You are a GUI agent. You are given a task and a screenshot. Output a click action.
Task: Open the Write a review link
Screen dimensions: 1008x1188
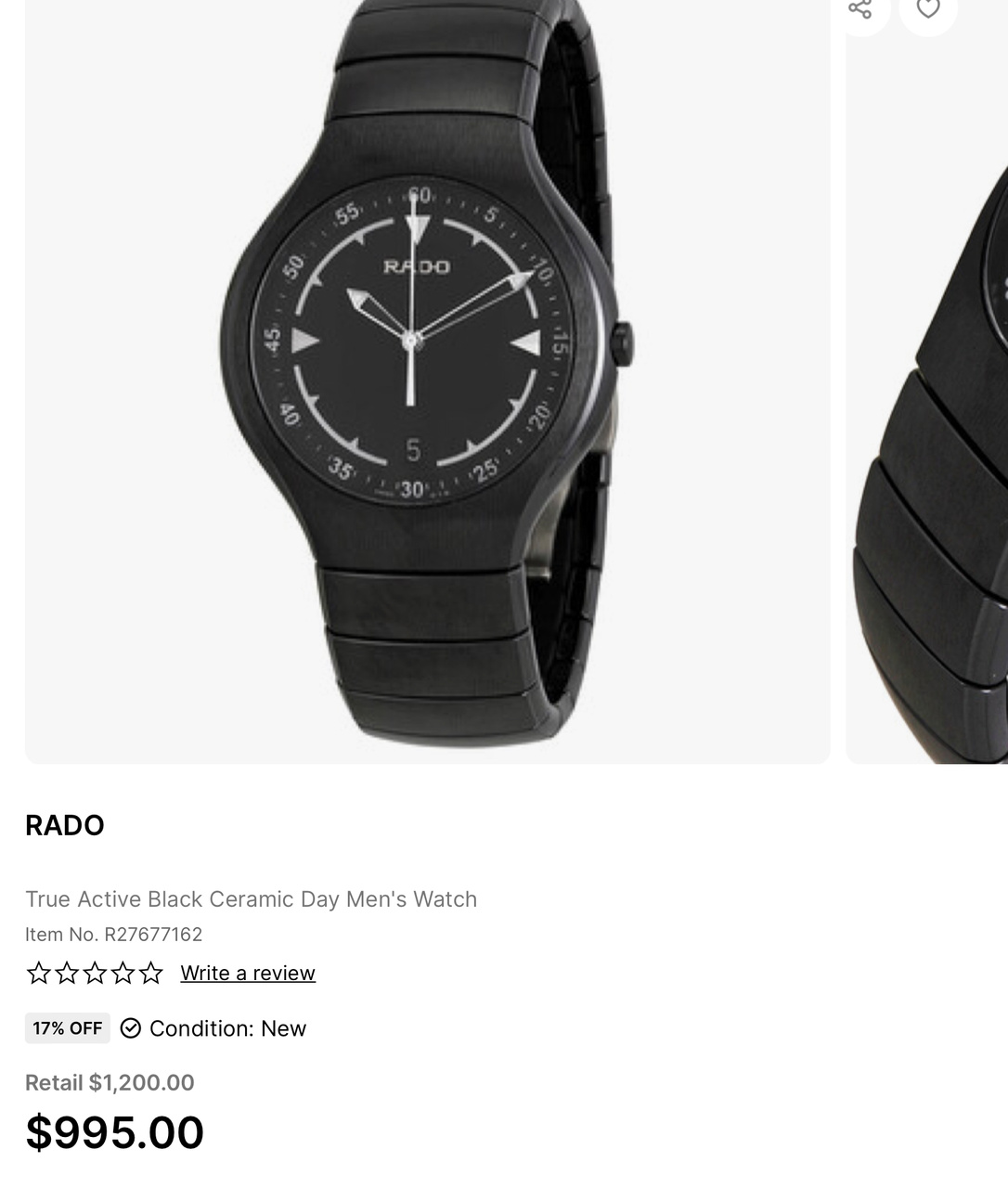point(248,973)
